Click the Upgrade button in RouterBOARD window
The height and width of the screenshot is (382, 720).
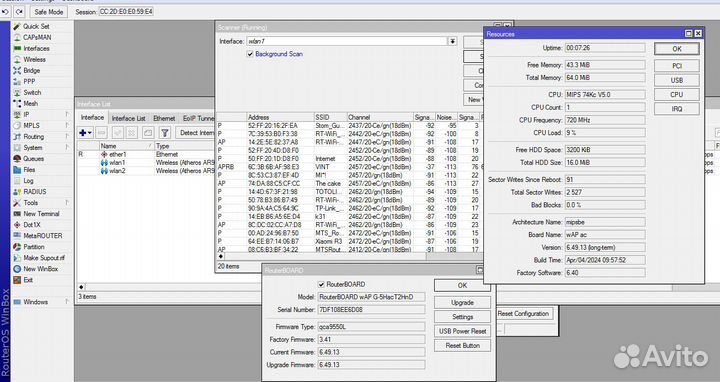tap(462, 303)
